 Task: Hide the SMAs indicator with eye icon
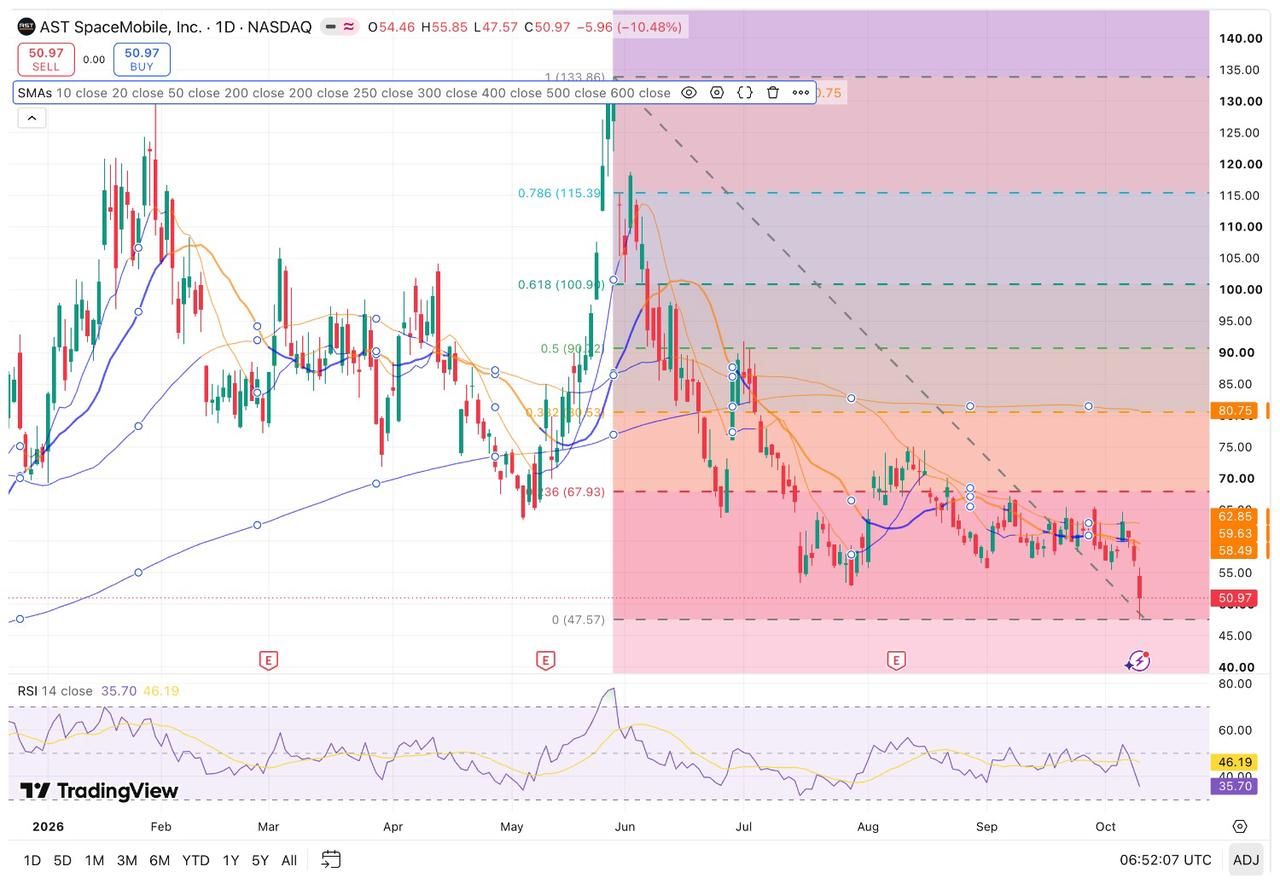pyautogui.click(x=689, y=93)
